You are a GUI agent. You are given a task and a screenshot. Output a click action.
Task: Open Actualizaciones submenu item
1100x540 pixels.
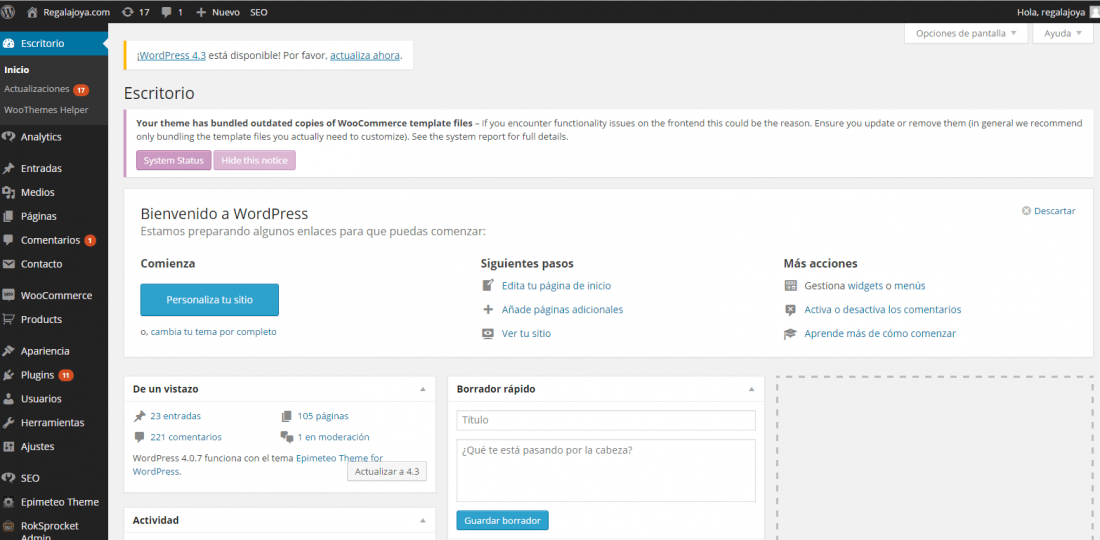36,89
